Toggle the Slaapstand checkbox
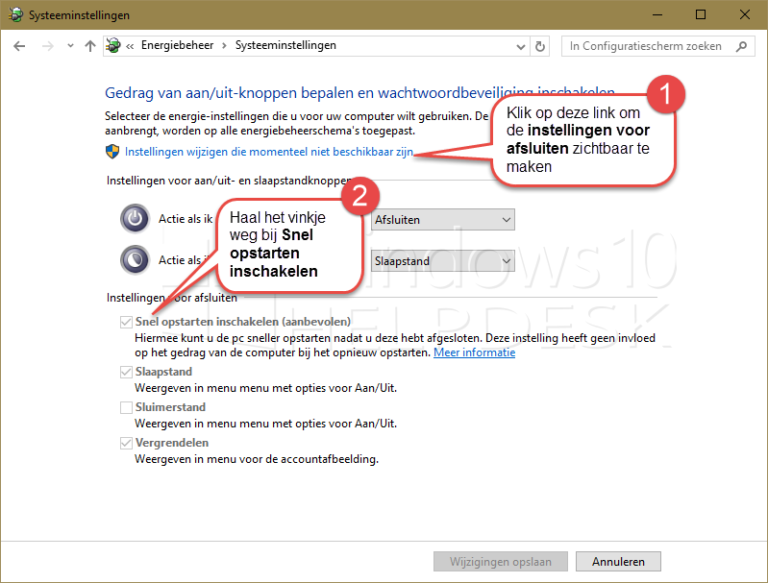This screenshot has height=583, width=768. coord(126,372)
